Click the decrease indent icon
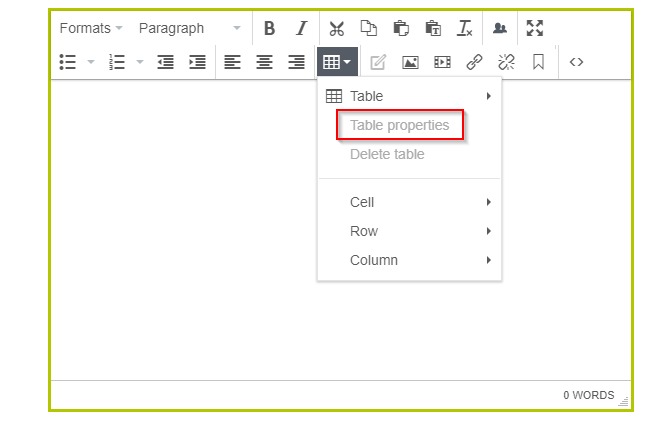The height and width of the screenshot is (423, 651). pyautogui.click(x=165, y=62)
